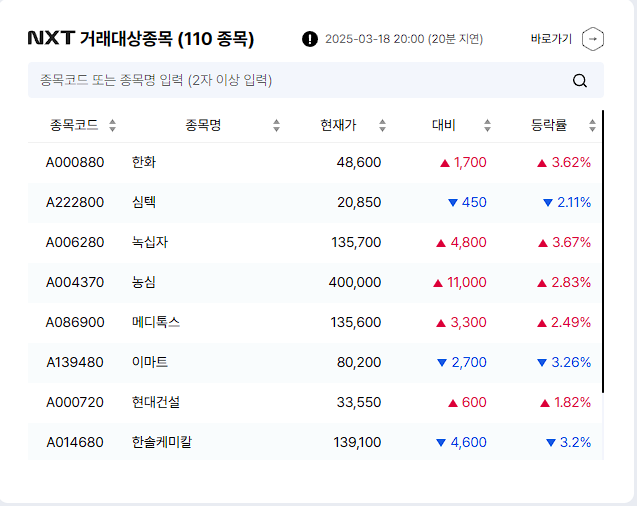The width and height of the screenshot is (637, 506).
Task: Select stock code A000880
Action: 75,162
